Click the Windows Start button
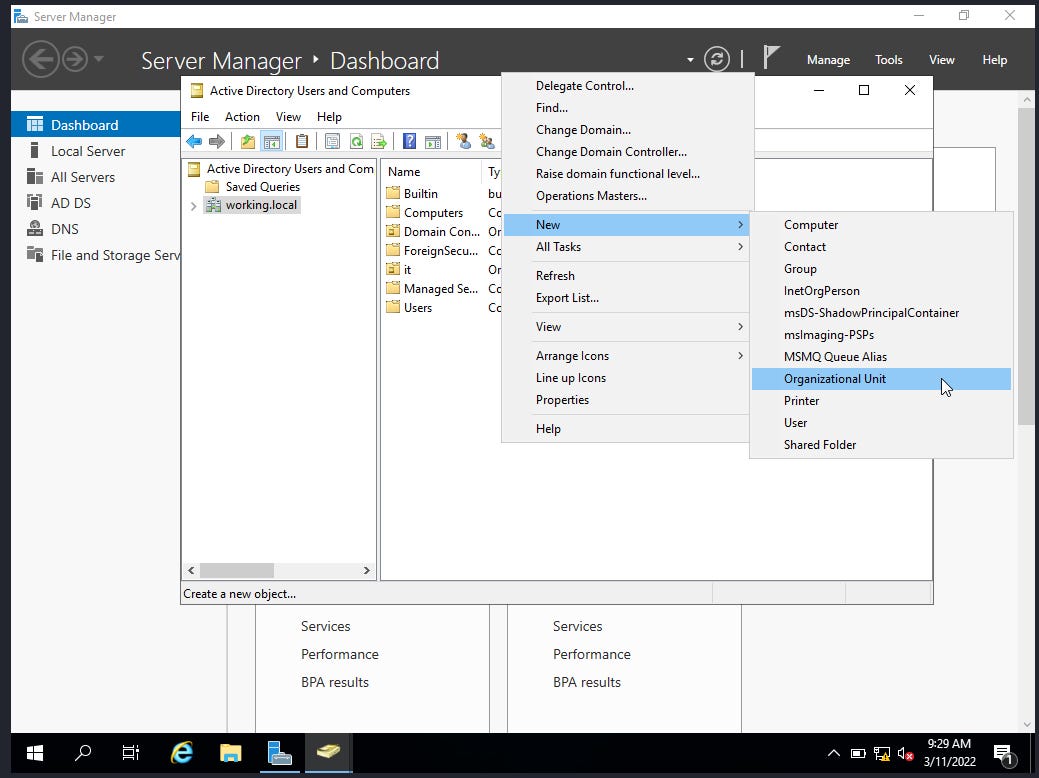1039x778 pixels. tap(34, 753)
